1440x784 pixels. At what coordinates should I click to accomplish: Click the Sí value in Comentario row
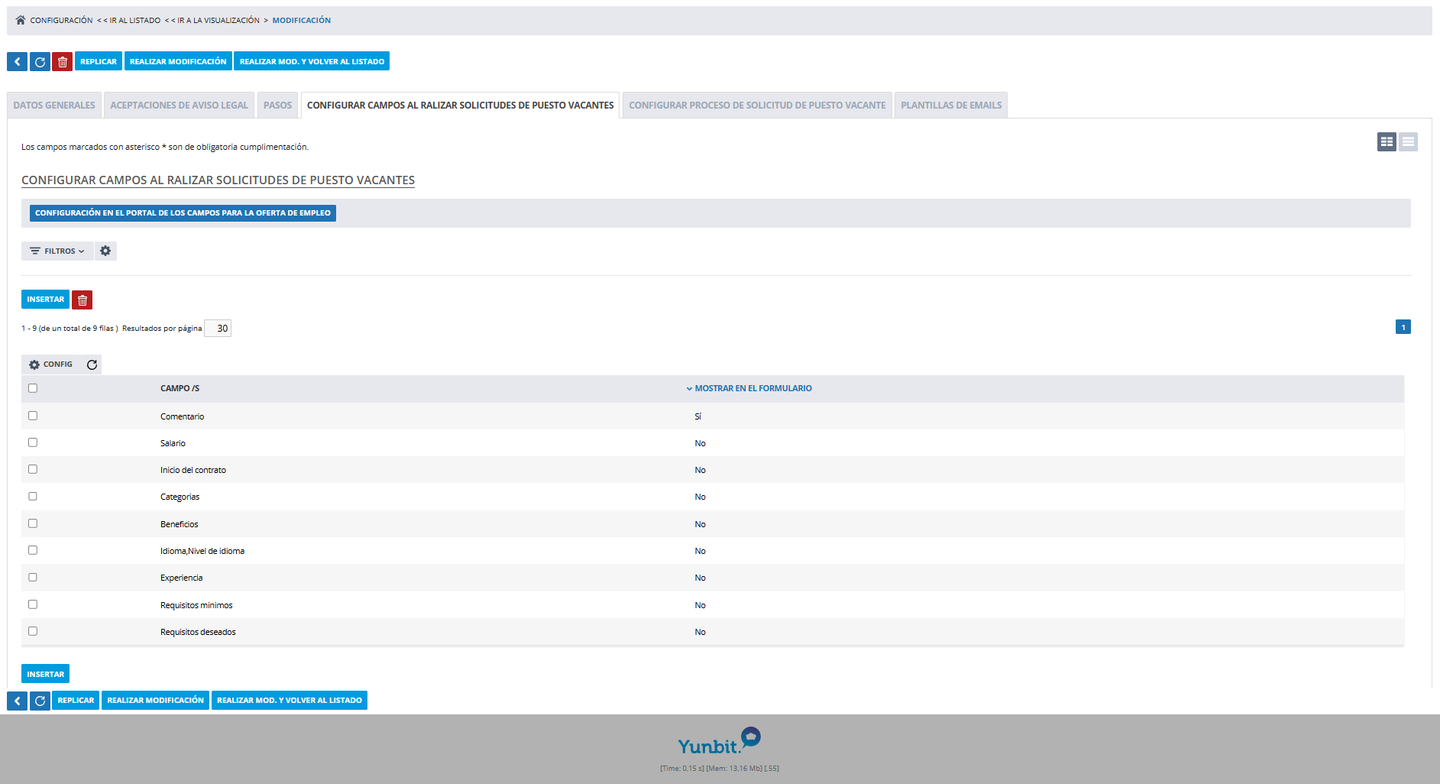tap(698, 416)
